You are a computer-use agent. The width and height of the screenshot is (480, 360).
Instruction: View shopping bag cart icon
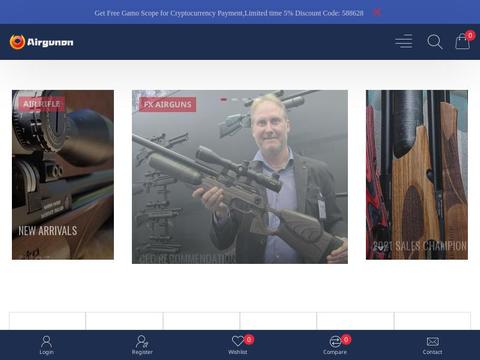(x=463, y=41)
